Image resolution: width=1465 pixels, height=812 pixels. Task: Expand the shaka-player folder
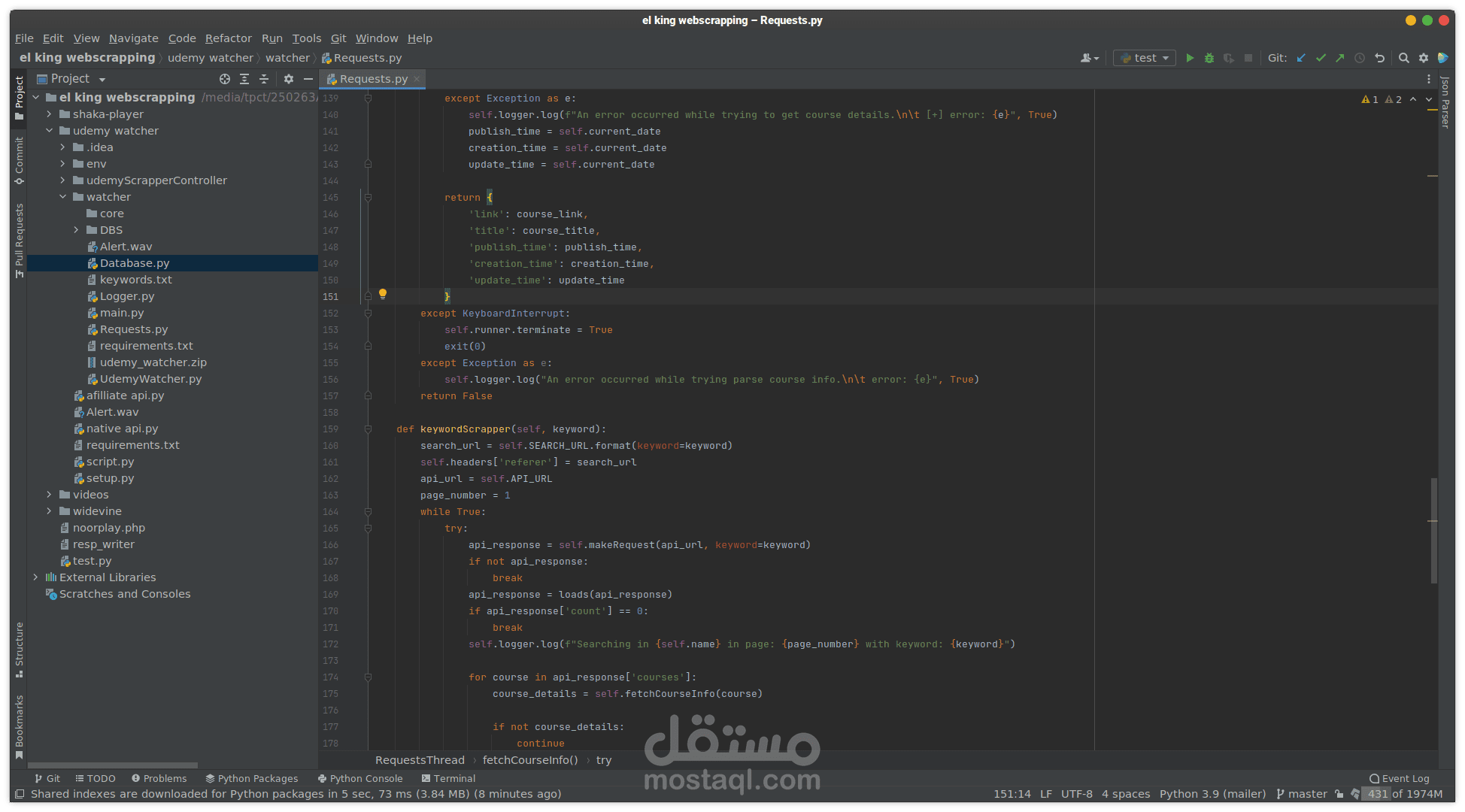49,114
